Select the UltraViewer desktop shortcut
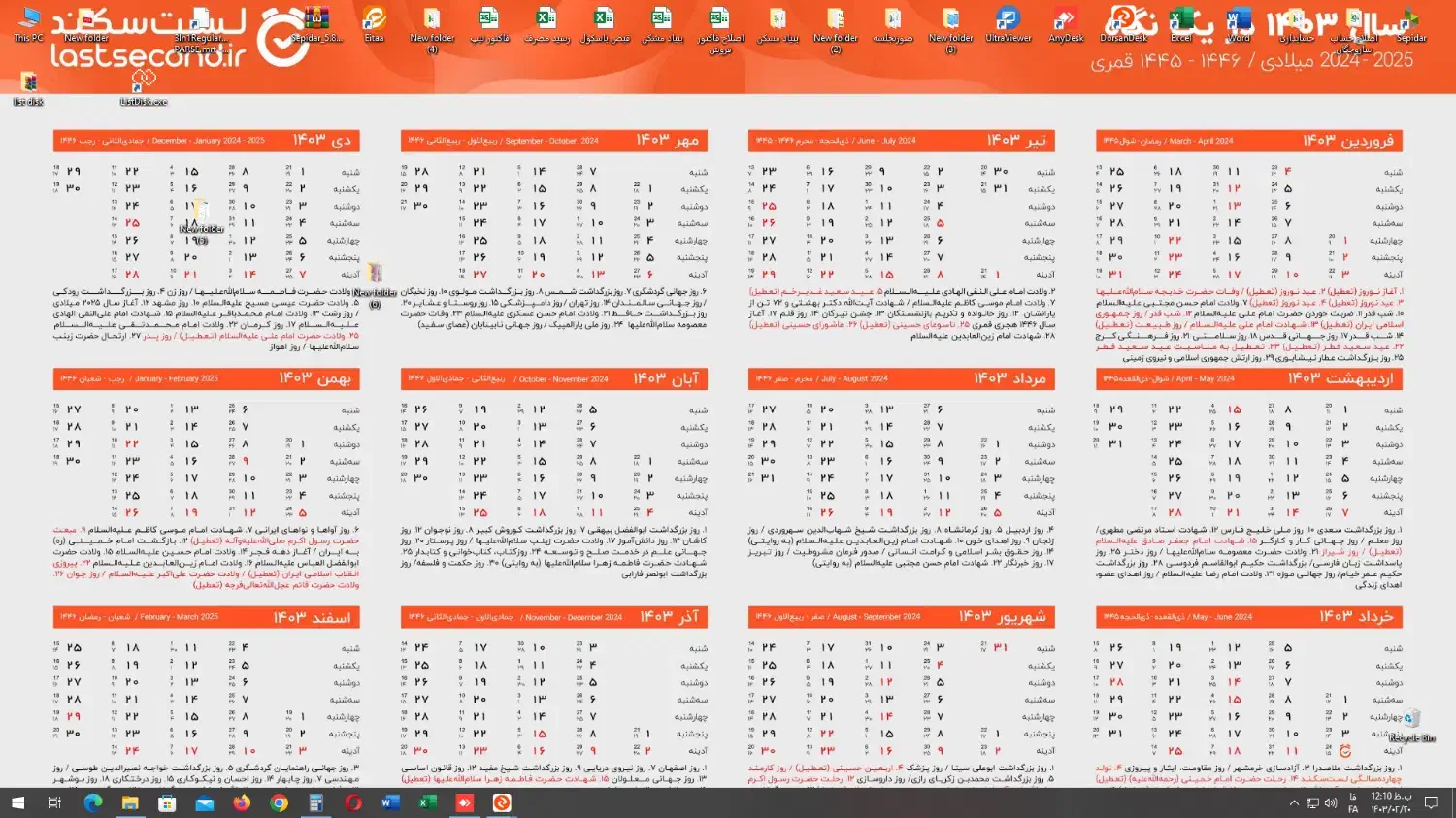The image size is (1456, 818). click(1009, 24)
